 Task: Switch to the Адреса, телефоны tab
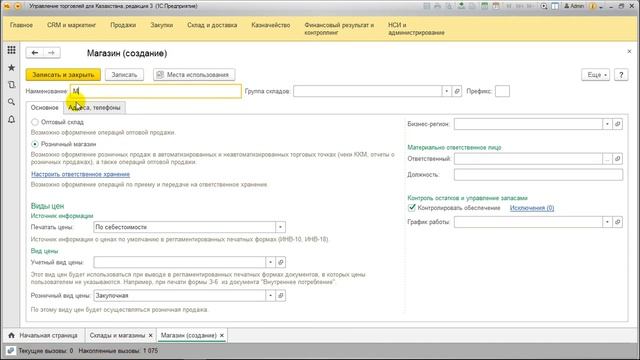[x=94, y=107]
